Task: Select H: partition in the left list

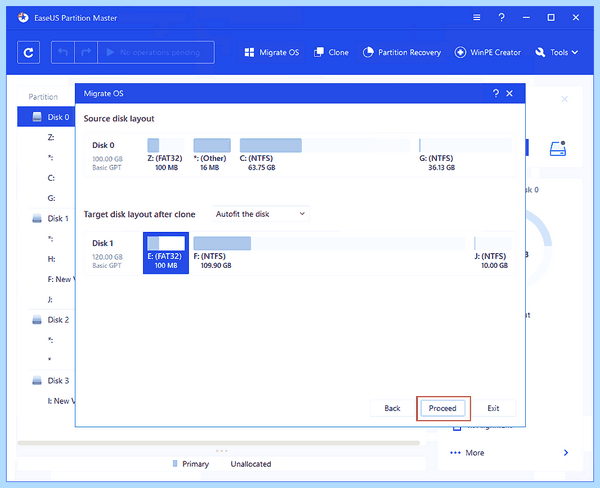Action: [x=51, y=259]
